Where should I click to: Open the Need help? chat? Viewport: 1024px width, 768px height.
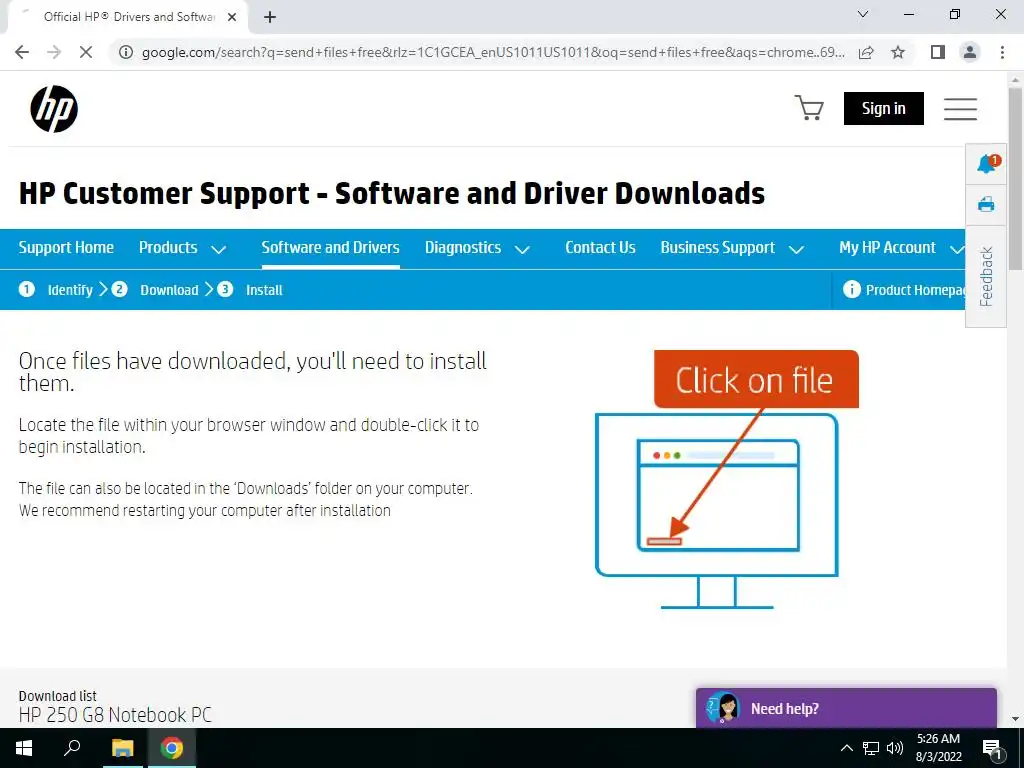pos(846,708)
